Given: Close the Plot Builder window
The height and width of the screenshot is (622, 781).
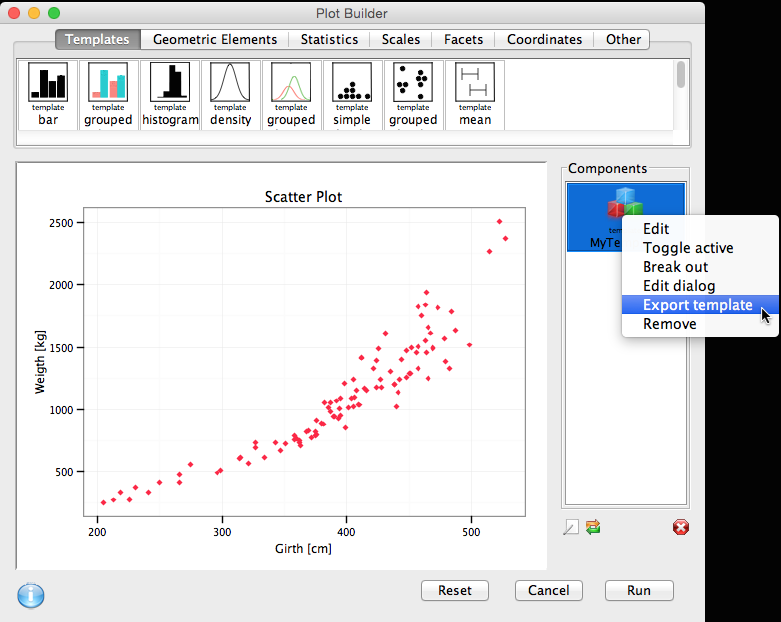Looking at the screenshot, I should click(x=14, y=13).
